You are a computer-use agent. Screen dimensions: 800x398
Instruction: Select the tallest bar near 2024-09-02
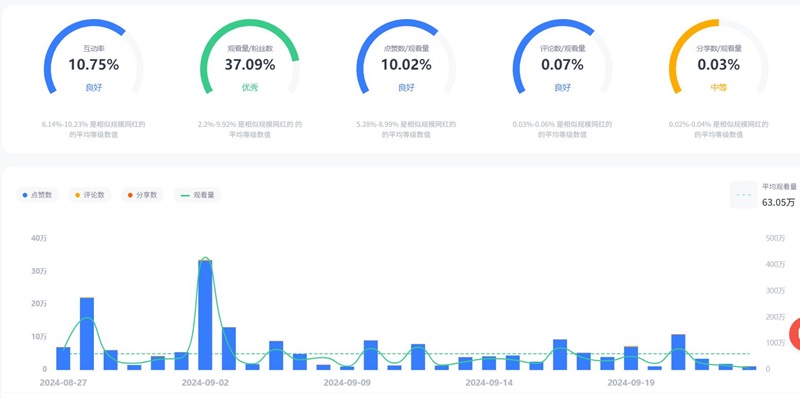pos(205,315)
